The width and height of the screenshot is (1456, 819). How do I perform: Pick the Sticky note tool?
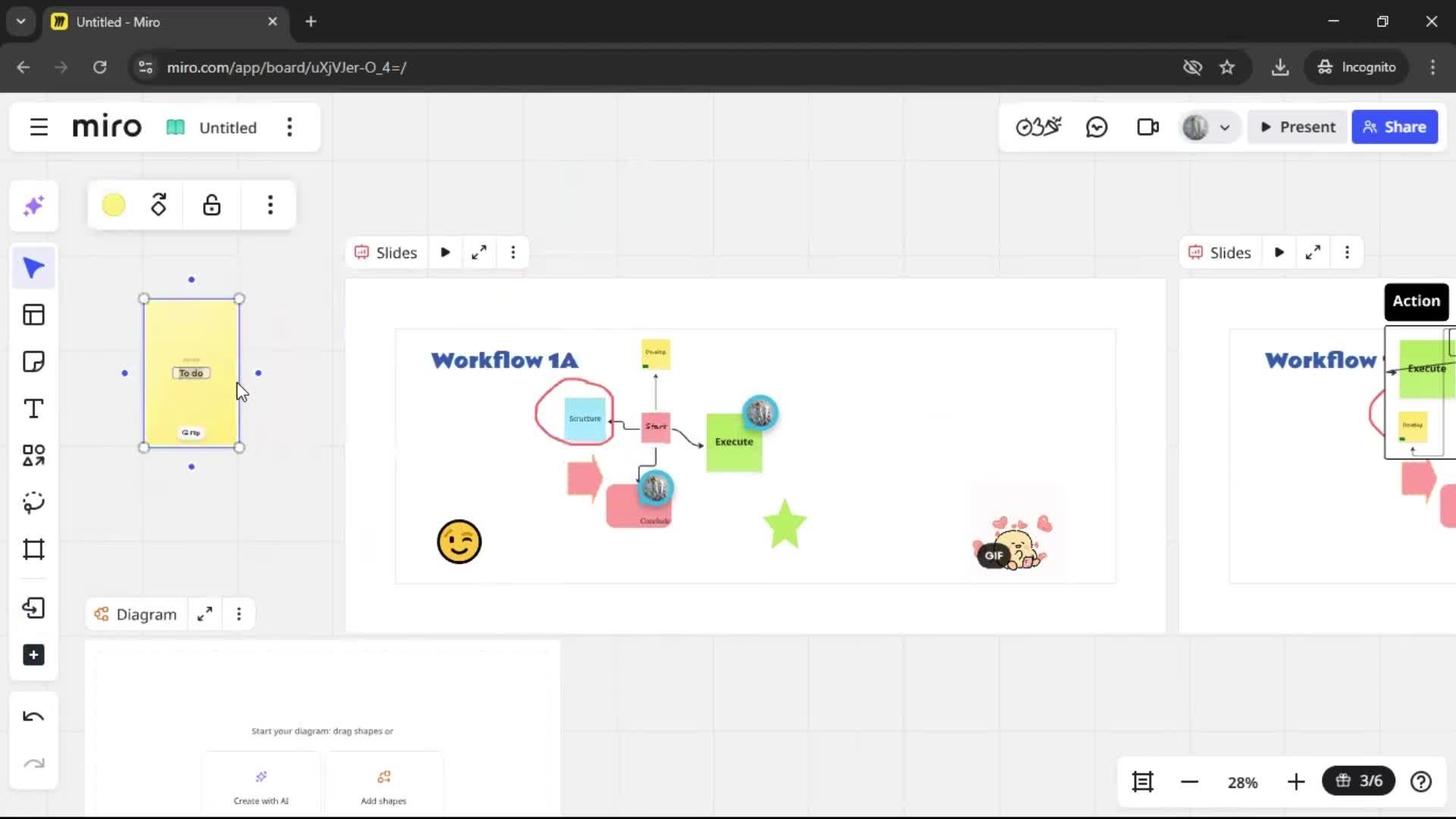click(x=33, y=362)
